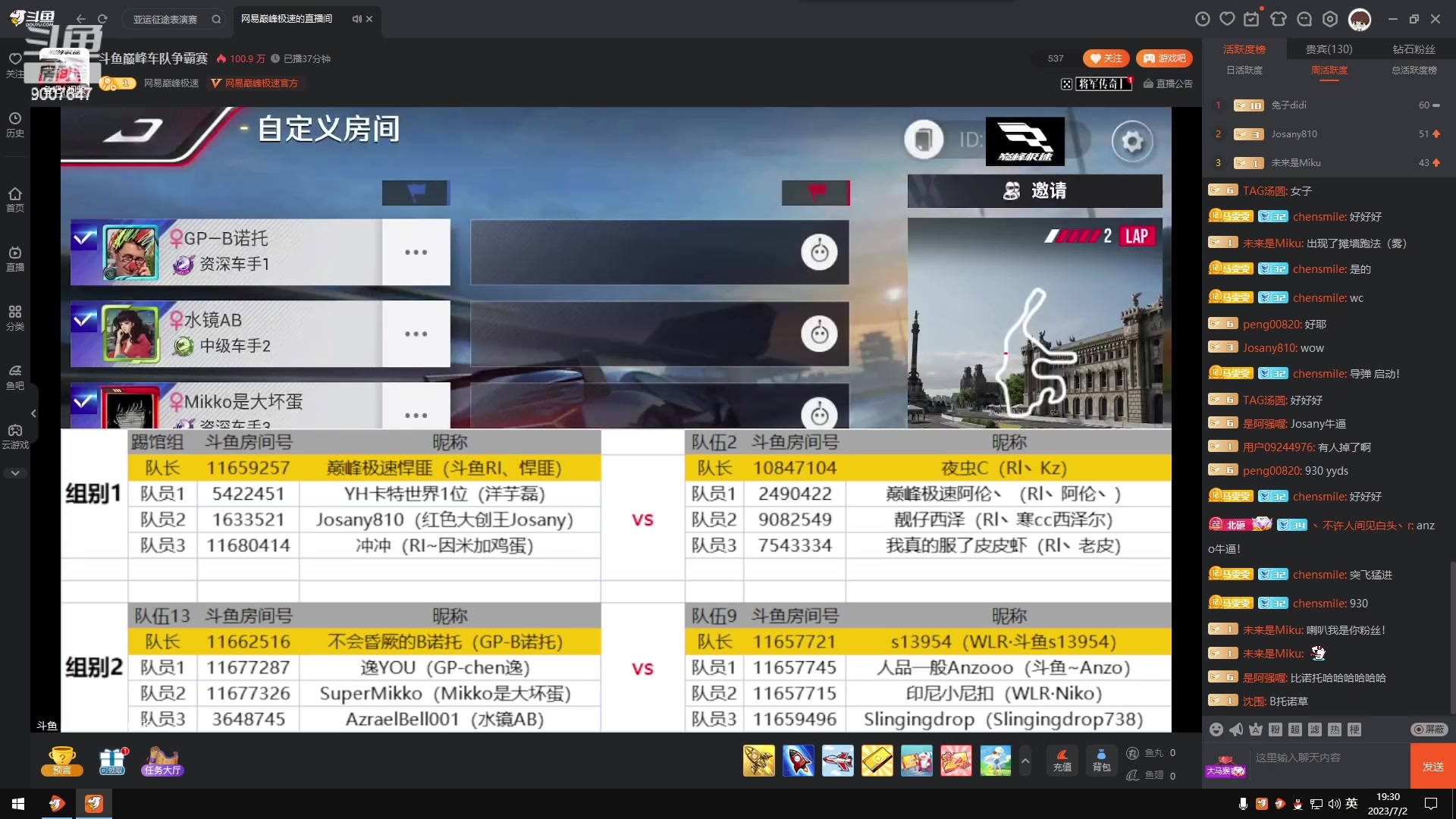Open 直播公告 broadcast announcement
Viewport: 1456px width, 819px height.
[x=1168, y=83]
